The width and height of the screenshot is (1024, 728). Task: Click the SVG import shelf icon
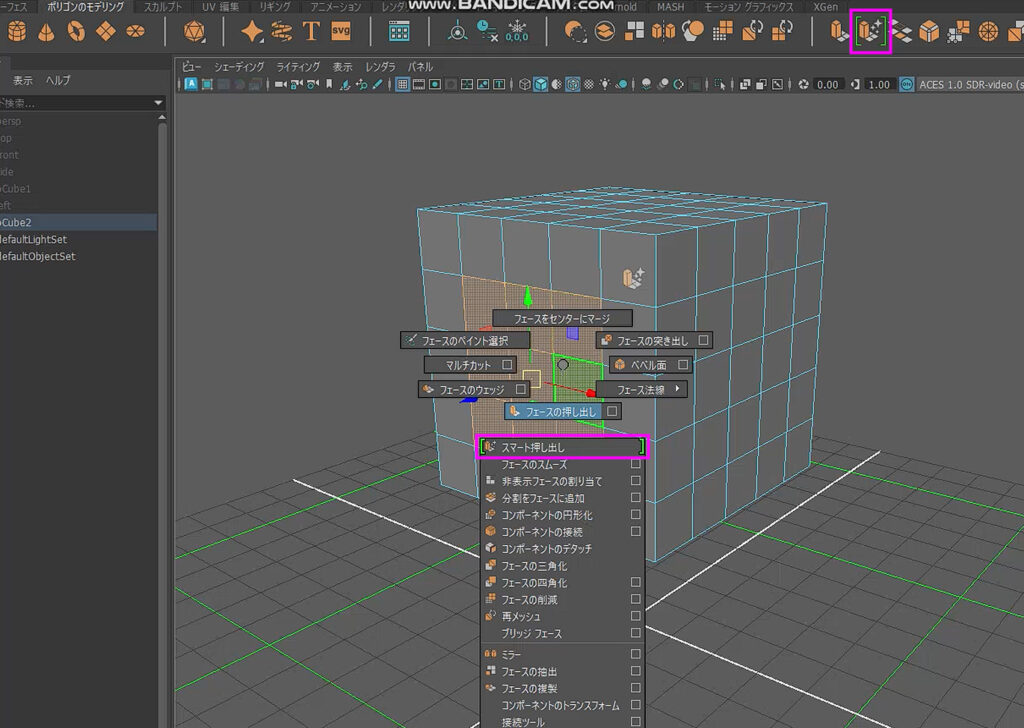[x=341, y=31]
